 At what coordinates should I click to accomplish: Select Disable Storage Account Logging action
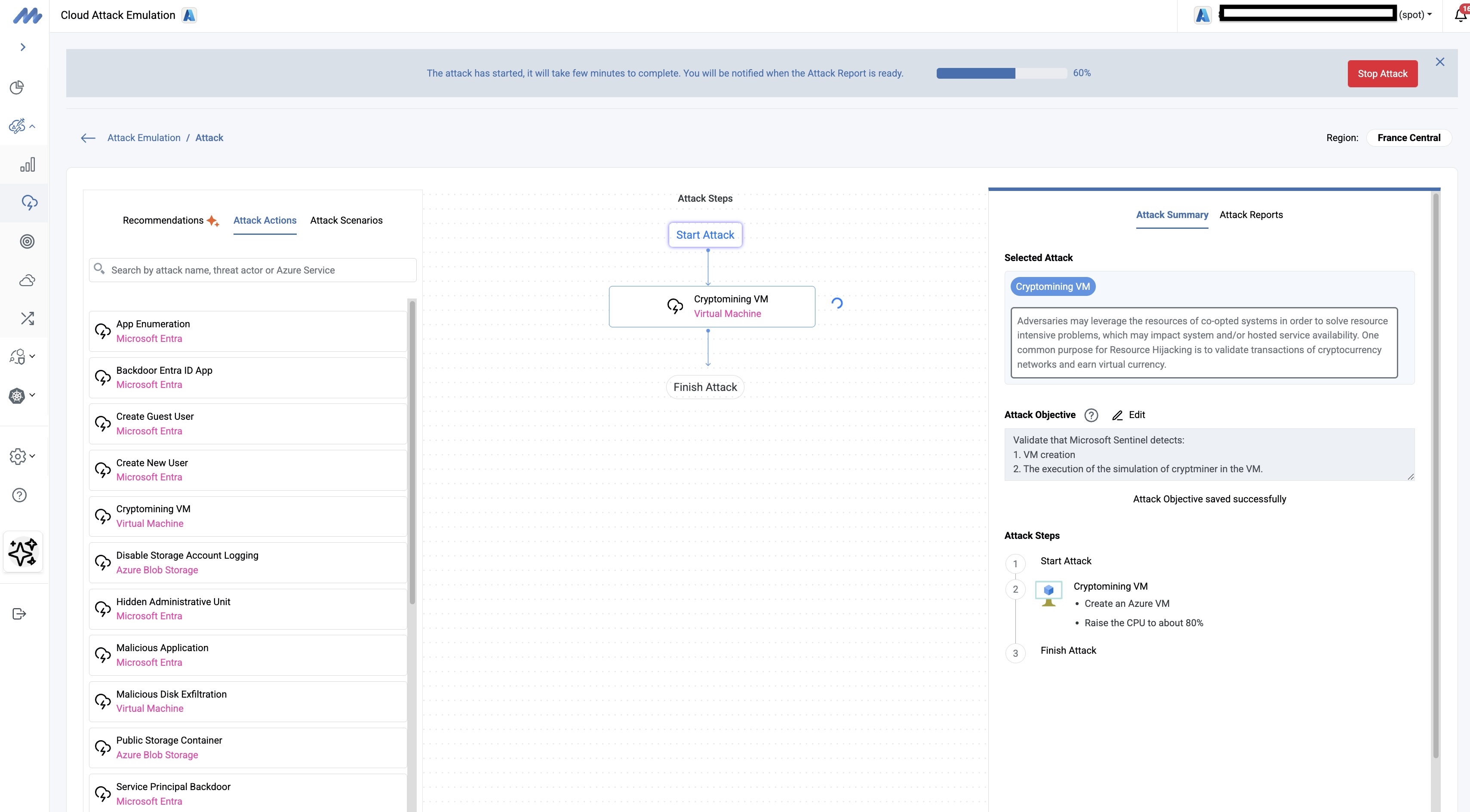pos(248,562)
